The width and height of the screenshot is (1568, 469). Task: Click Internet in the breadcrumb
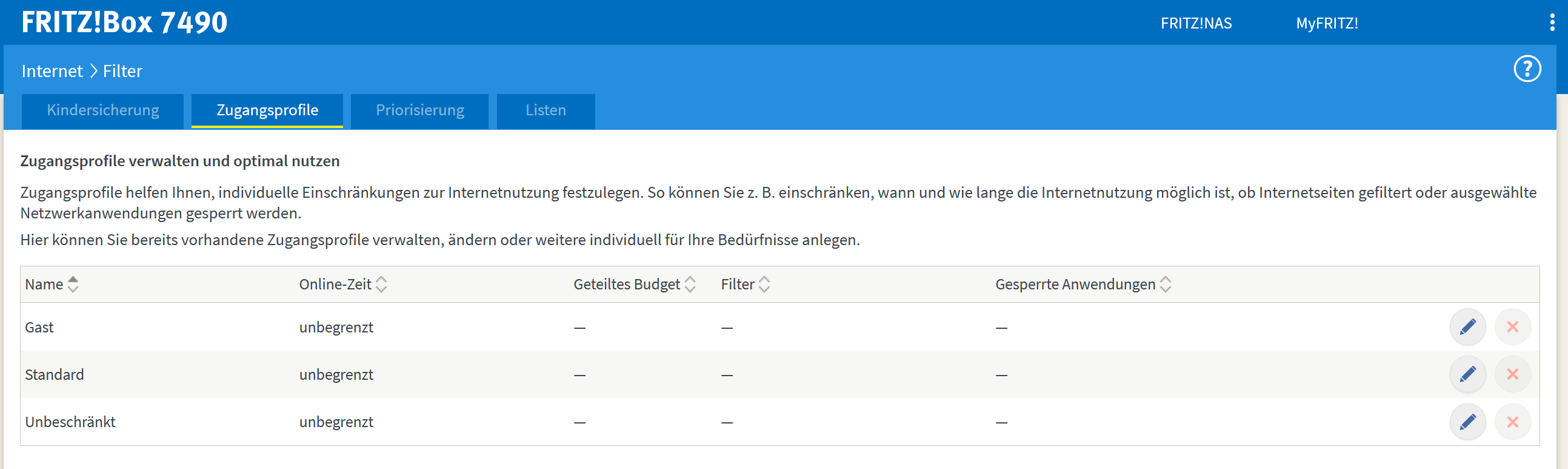(x=52, y=71)
